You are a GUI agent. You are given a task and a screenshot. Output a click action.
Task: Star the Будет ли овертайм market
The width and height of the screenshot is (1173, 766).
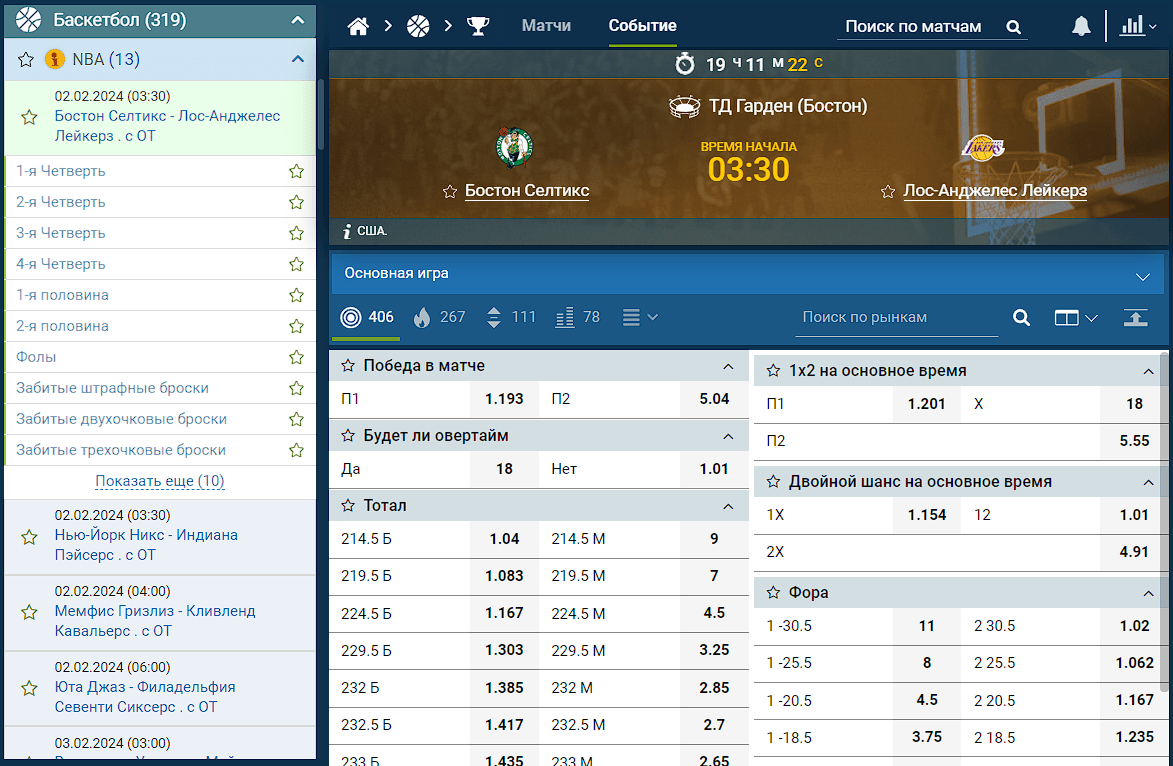click(348, 435)
